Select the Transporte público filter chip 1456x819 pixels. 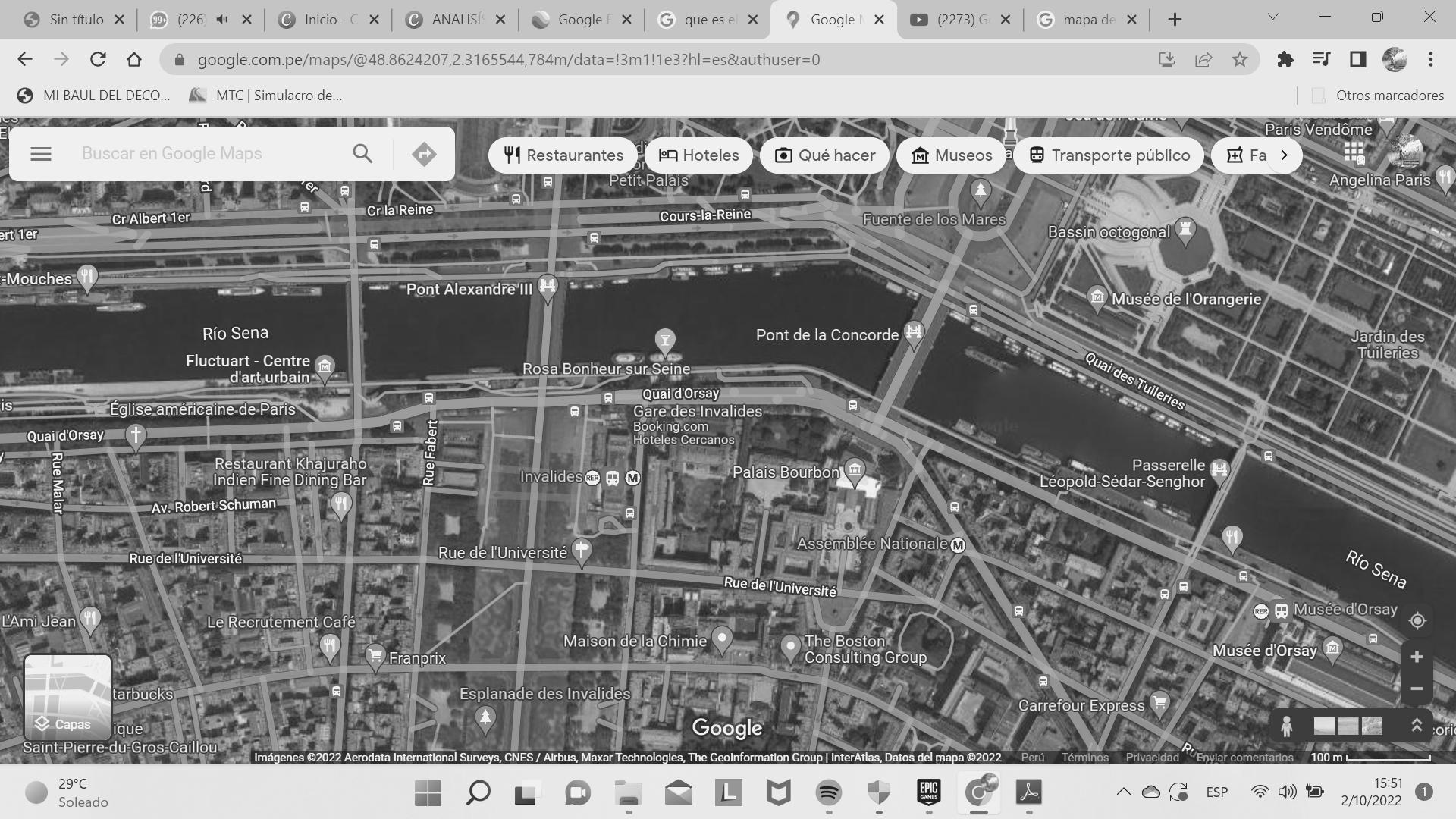coord(1109,155)
